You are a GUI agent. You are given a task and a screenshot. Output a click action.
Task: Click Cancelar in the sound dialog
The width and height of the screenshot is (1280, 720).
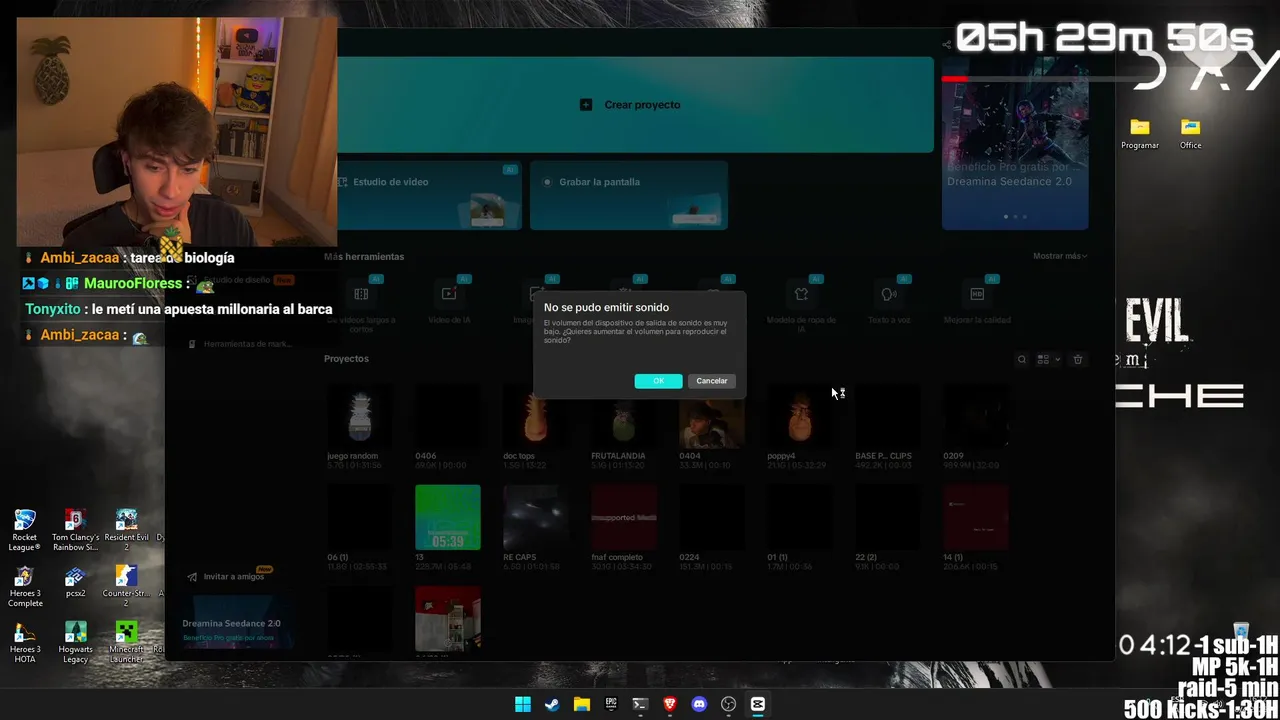tap(712, 381)
